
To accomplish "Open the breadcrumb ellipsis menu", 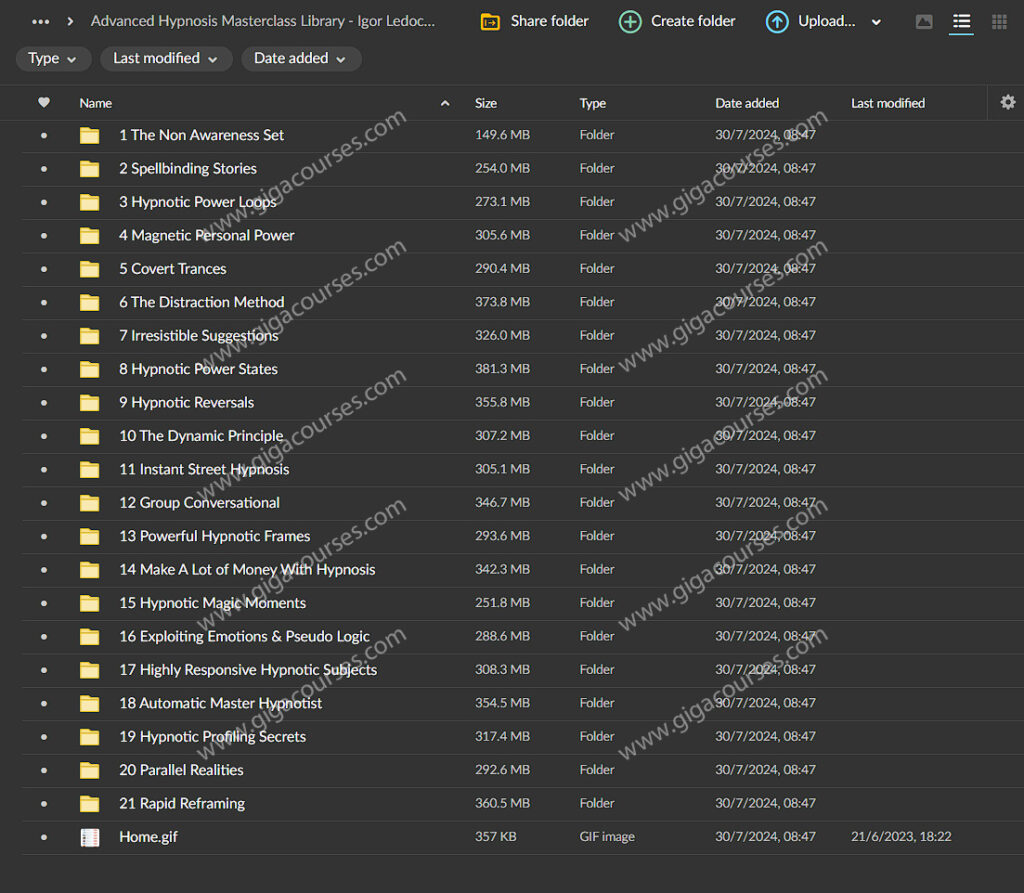I will (x=40, y=21).
